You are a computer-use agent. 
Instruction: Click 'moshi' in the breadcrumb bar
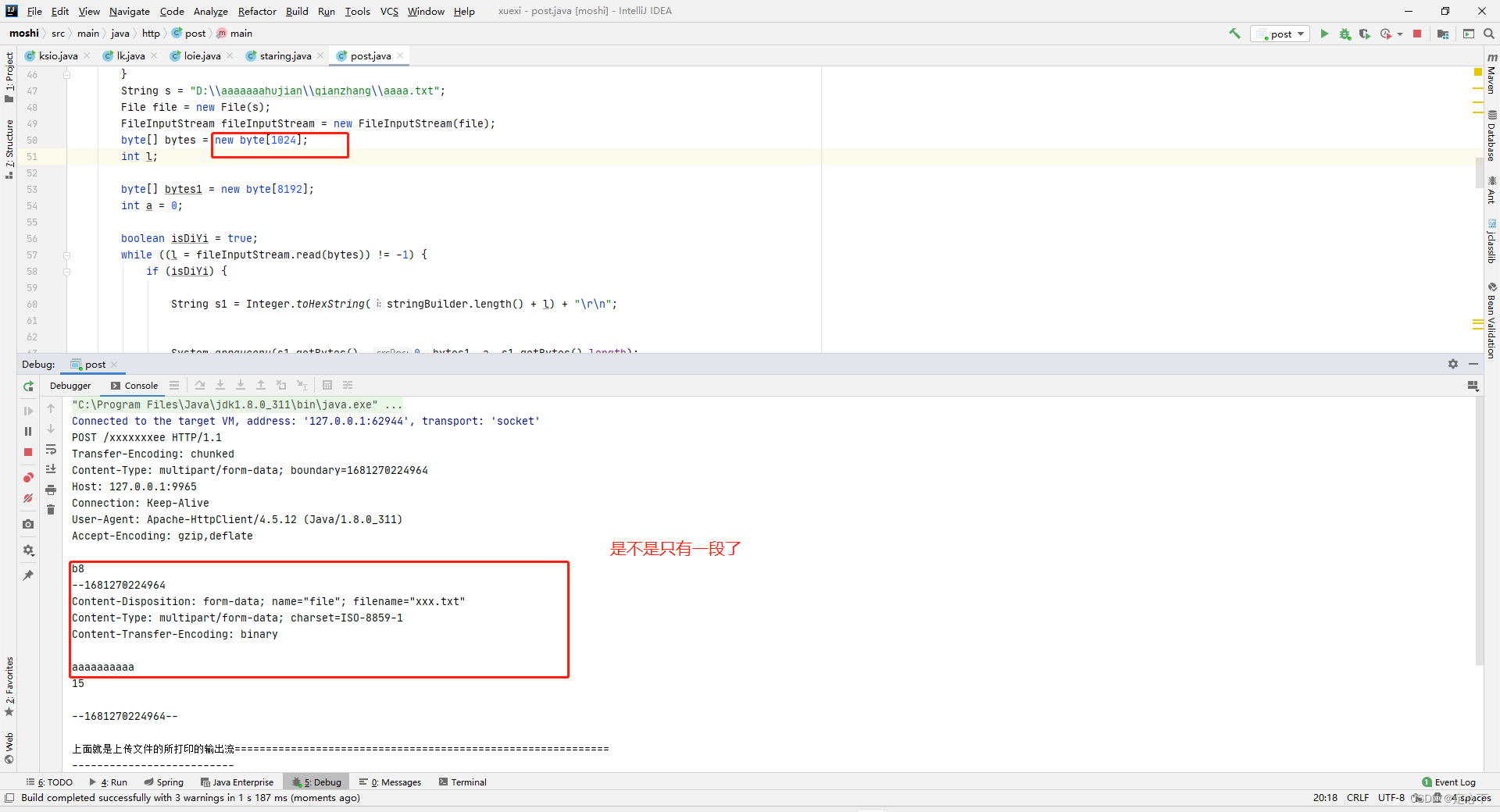pyautogui.click(x=24, y=33)
